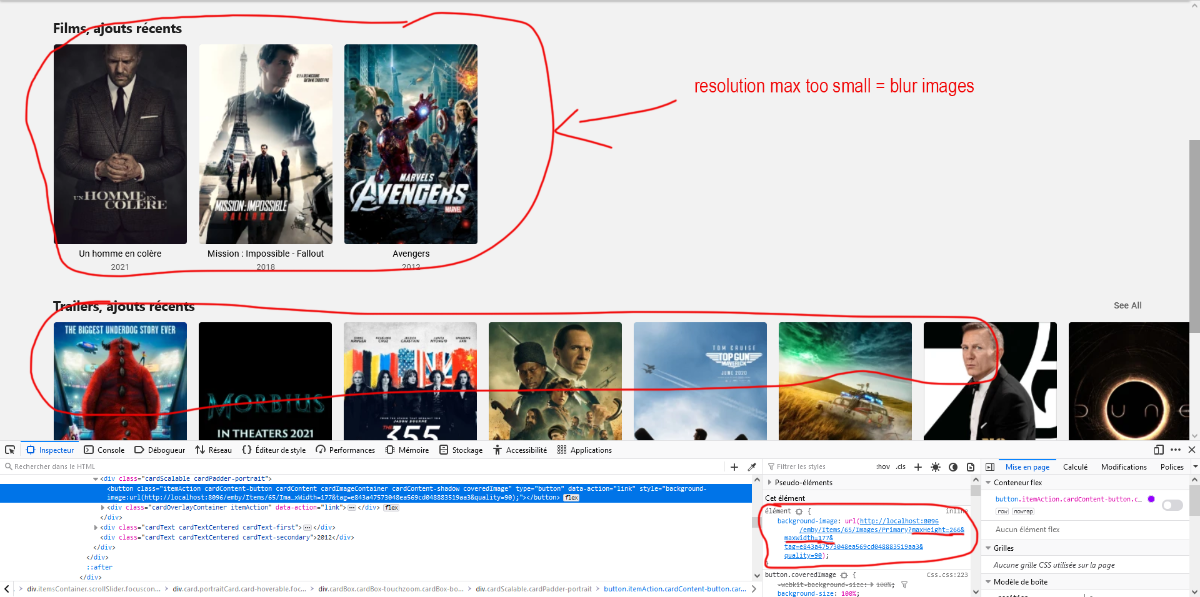
Task: Expand the cardOverlayContainer itemAction div node
Action: [x=103, y=507]
